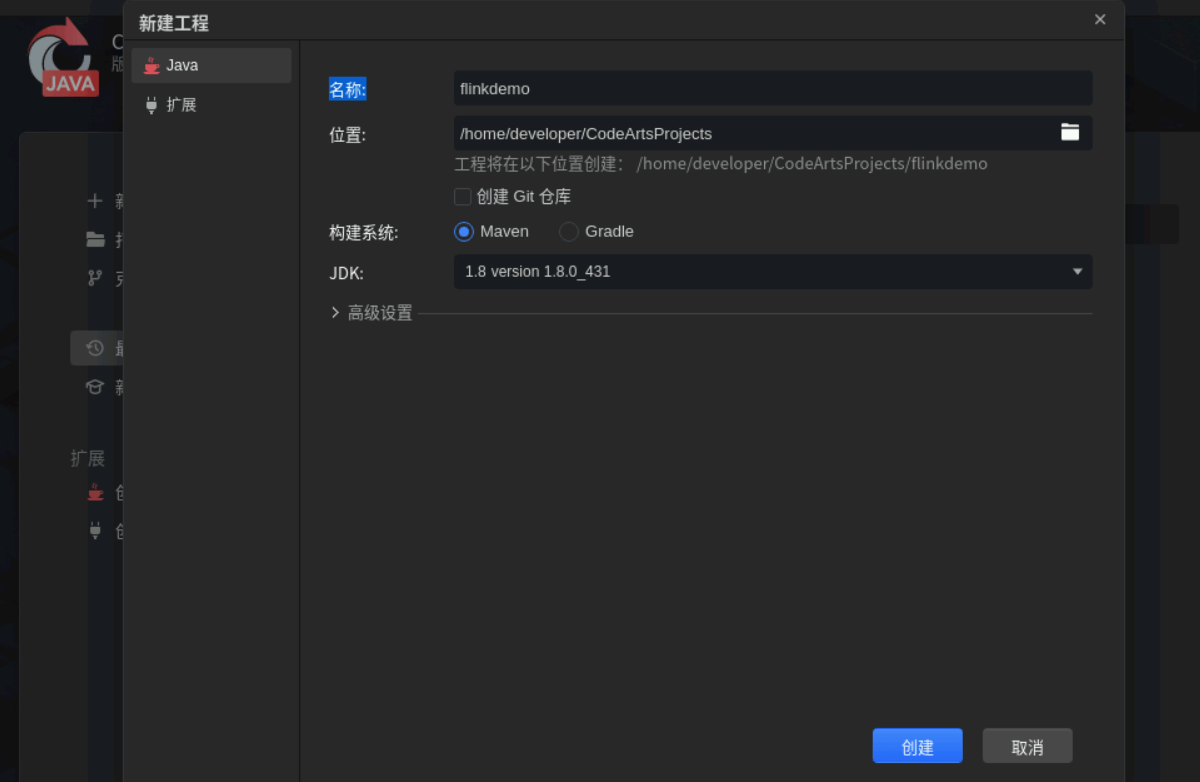Select the Java project type
1200x782 pixels.
coord(211,65)
